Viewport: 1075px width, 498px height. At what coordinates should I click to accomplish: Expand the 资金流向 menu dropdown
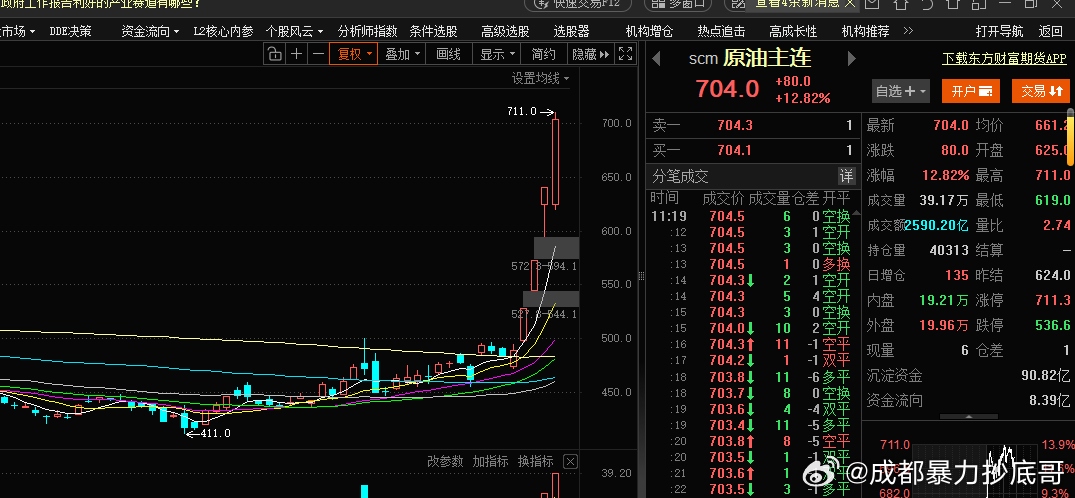(x=150, y=31)
